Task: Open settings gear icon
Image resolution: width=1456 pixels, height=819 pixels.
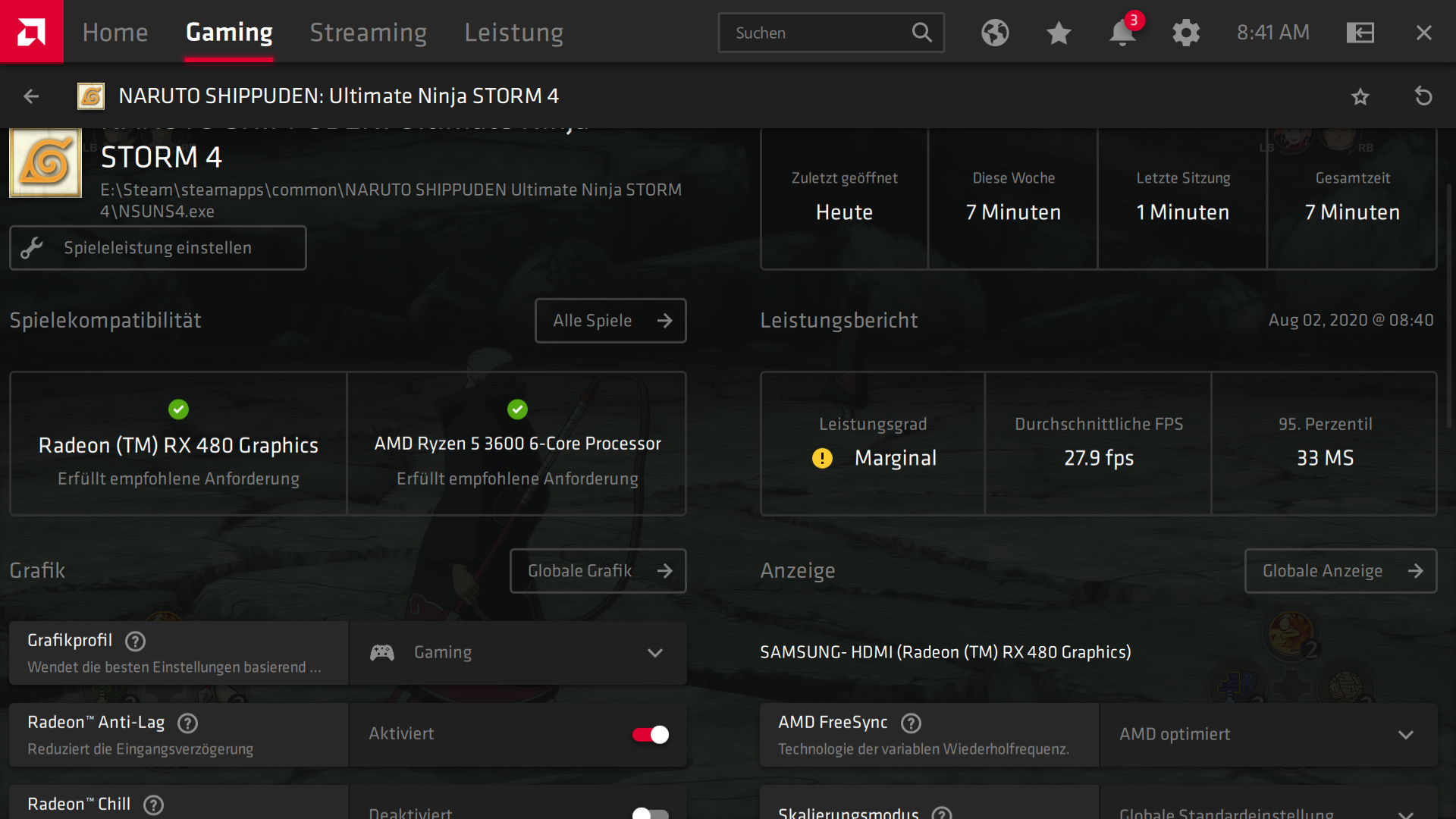Action: click(1186, 33)
